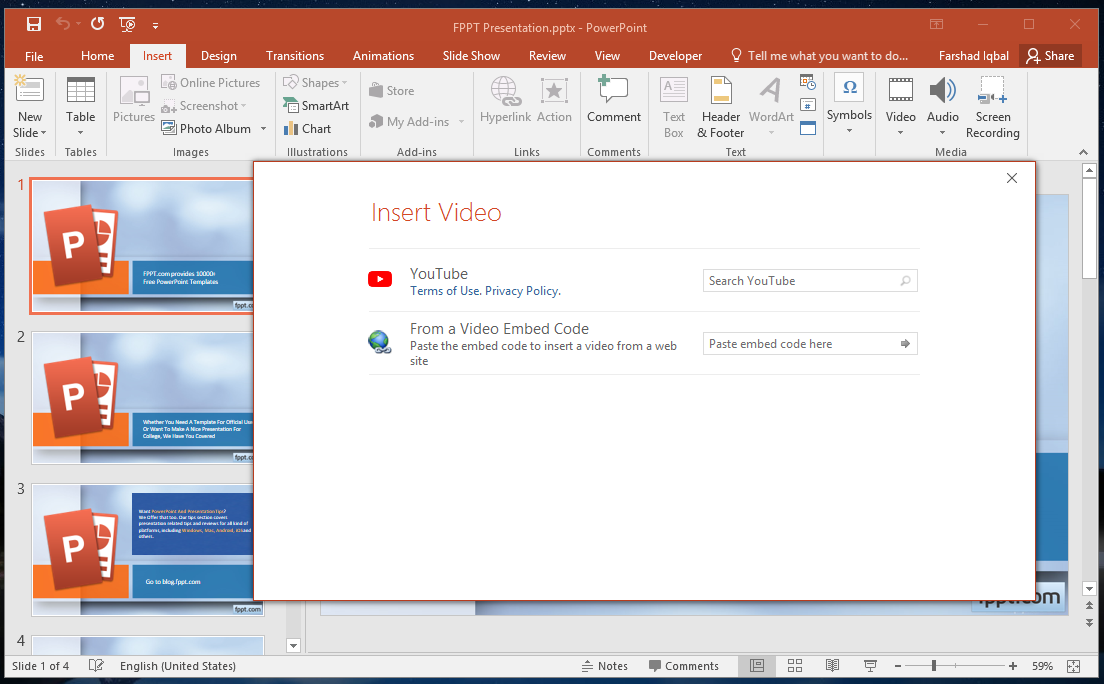Open the Design ribbon tab

pos(218,56)
